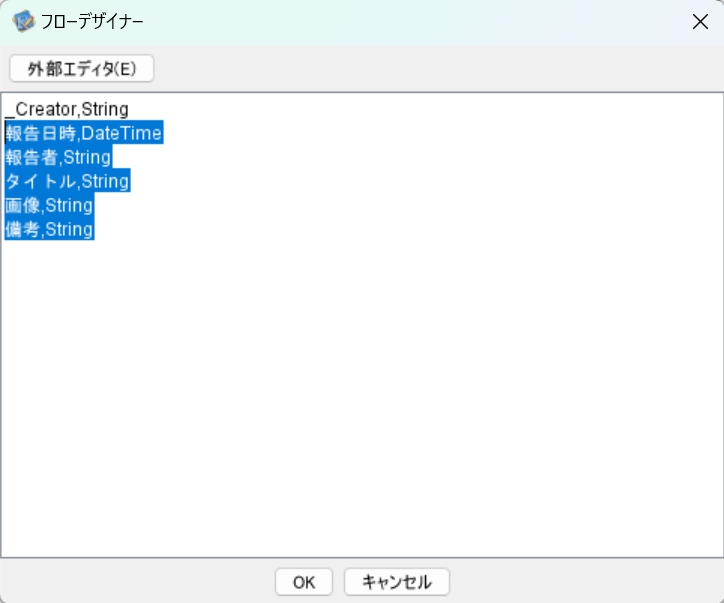This screenshot has width=724, height=603.
Task: Click the word _Creator in the first line
Action: coord(40,109)
